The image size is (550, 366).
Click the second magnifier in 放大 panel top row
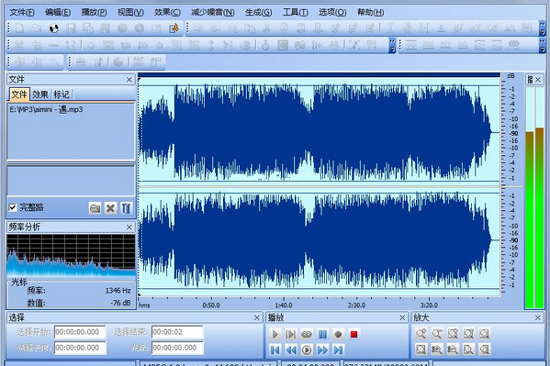click(437, 333)
